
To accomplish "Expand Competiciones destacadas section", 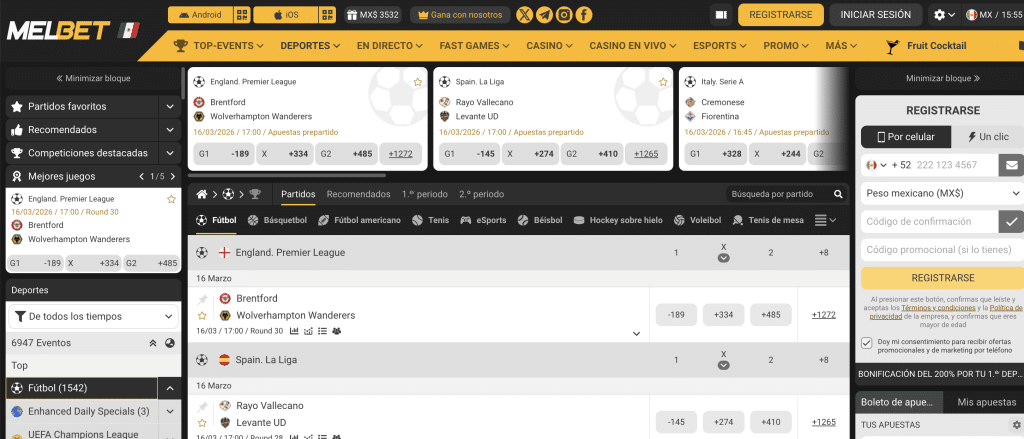I will 170,154.
